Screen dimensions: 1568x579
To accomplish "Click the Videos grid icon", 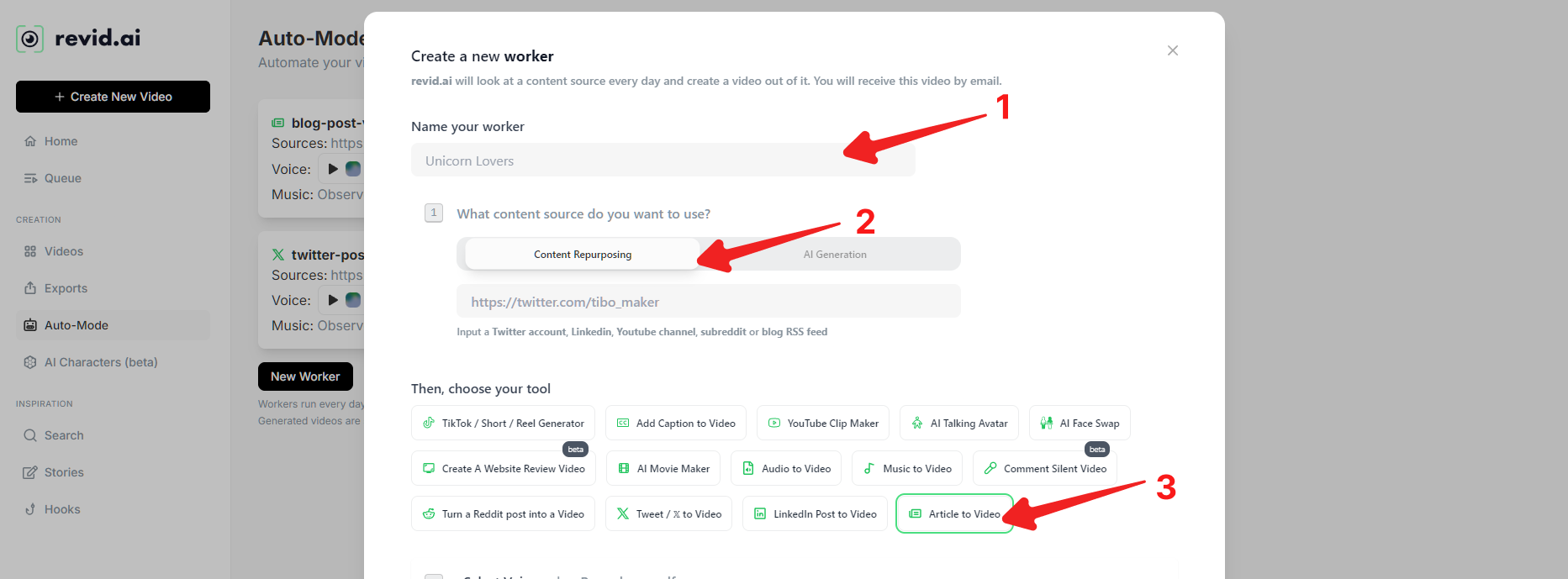I will pos(30,251).
